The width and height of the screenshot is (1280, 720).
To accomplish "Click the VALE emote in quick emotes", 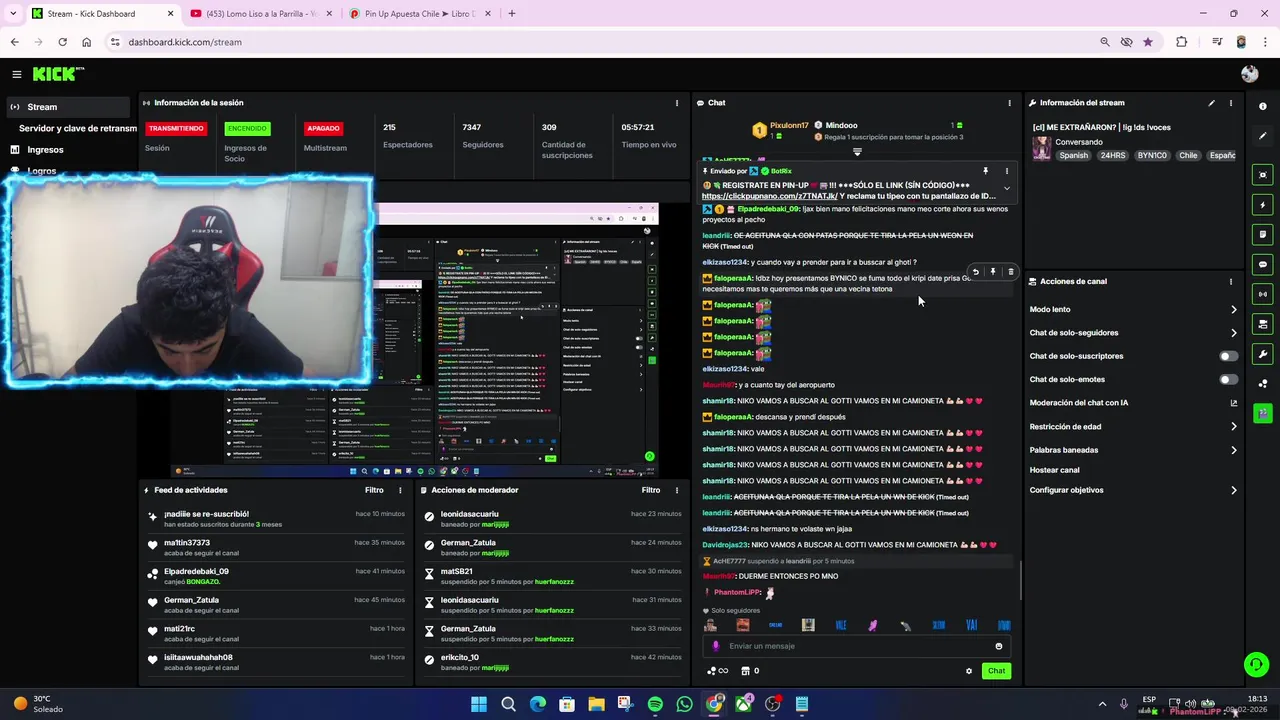I will (x=840, y=625).
